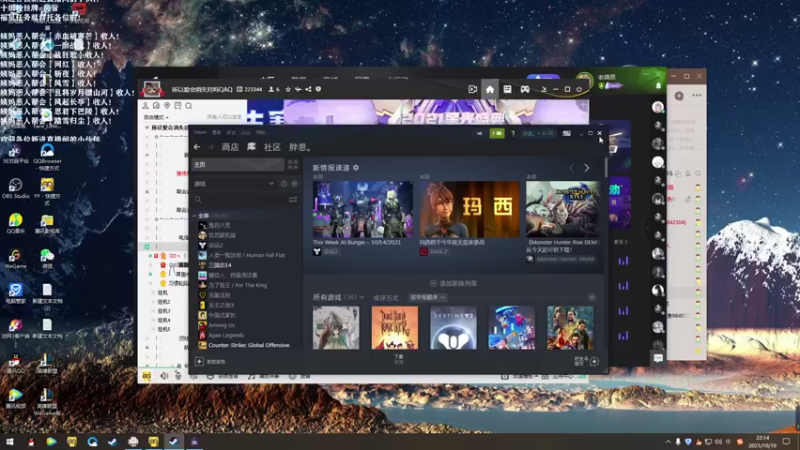This screenshot has width=800, height=450.
Task: Click Monster Hunter: World tag under news
Action: coord(560,259)
